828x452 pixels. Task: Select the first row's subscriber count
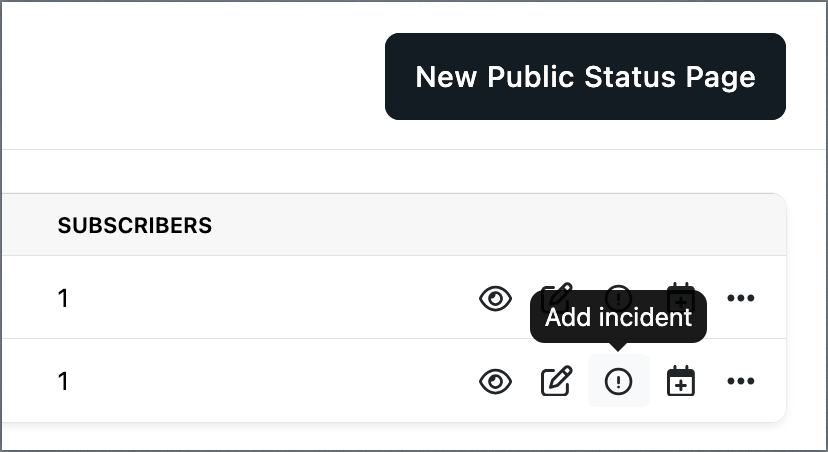(63, 298)
